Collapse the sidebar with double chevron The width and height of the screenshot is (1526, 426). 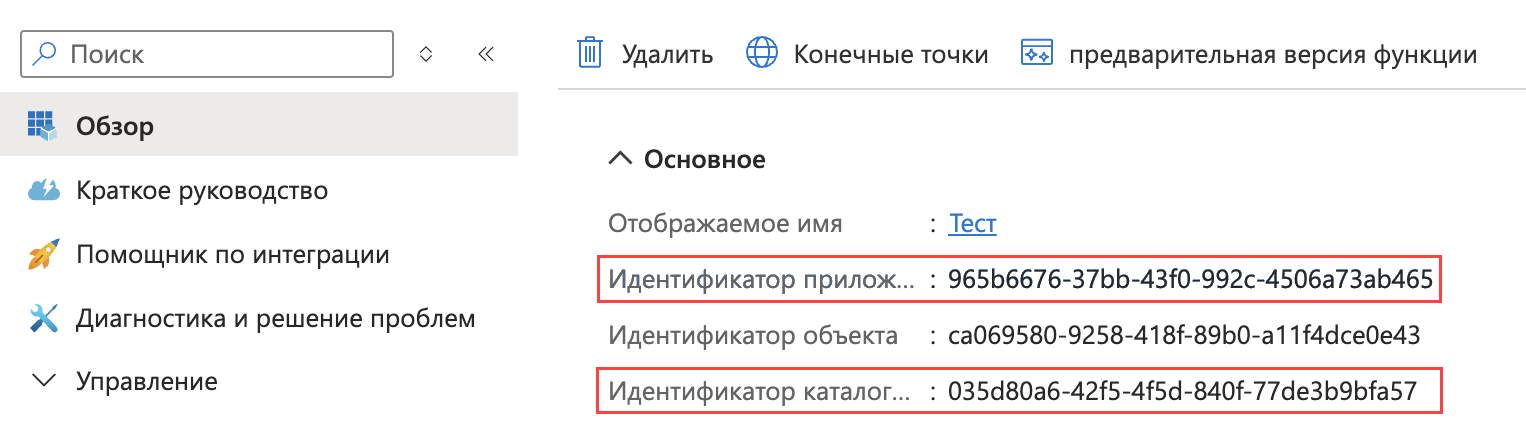tap(487, 54)
